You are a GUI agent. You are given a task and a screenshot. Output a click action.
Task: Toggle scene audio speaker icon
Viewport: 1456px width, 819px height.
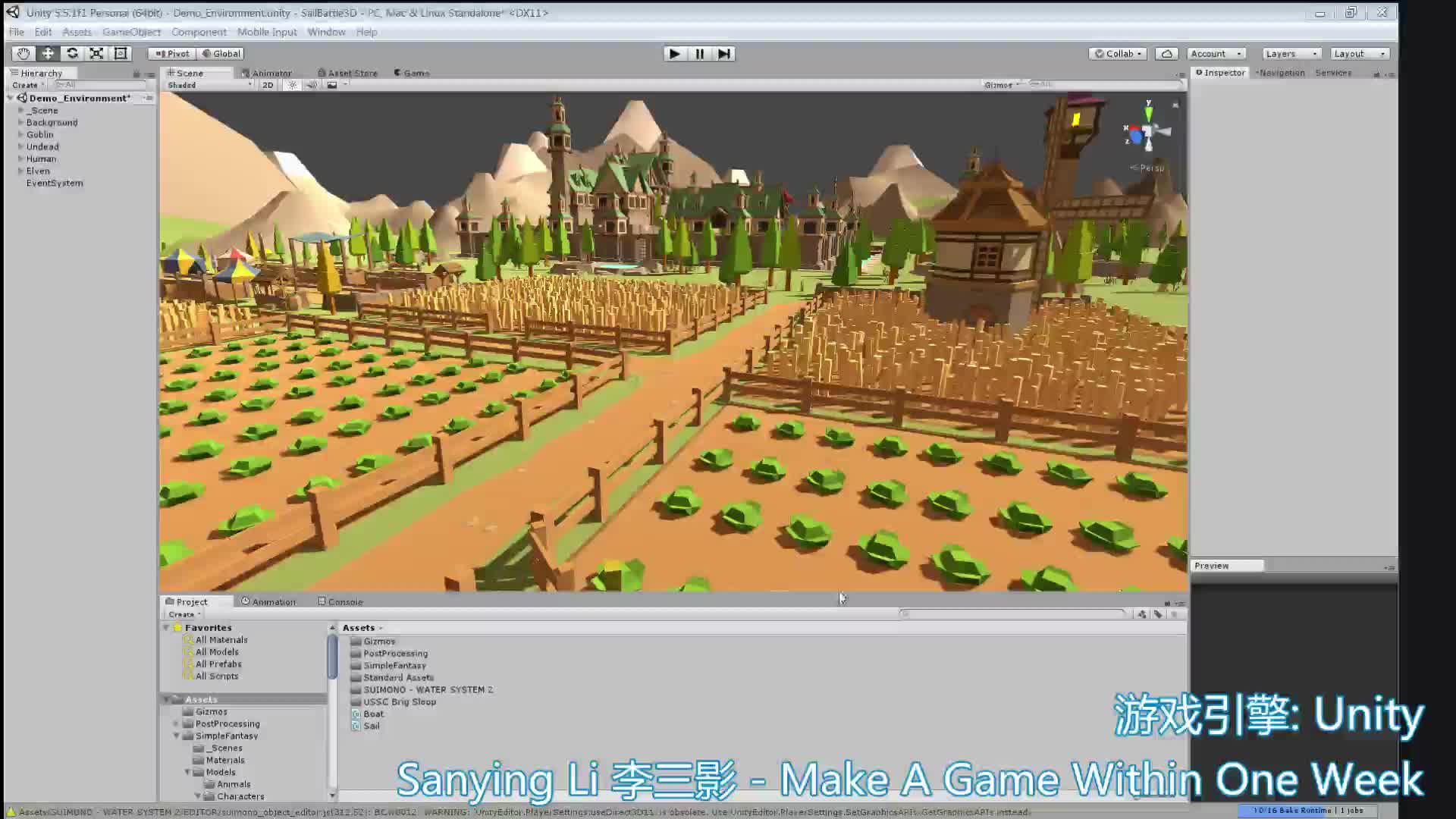312,85
